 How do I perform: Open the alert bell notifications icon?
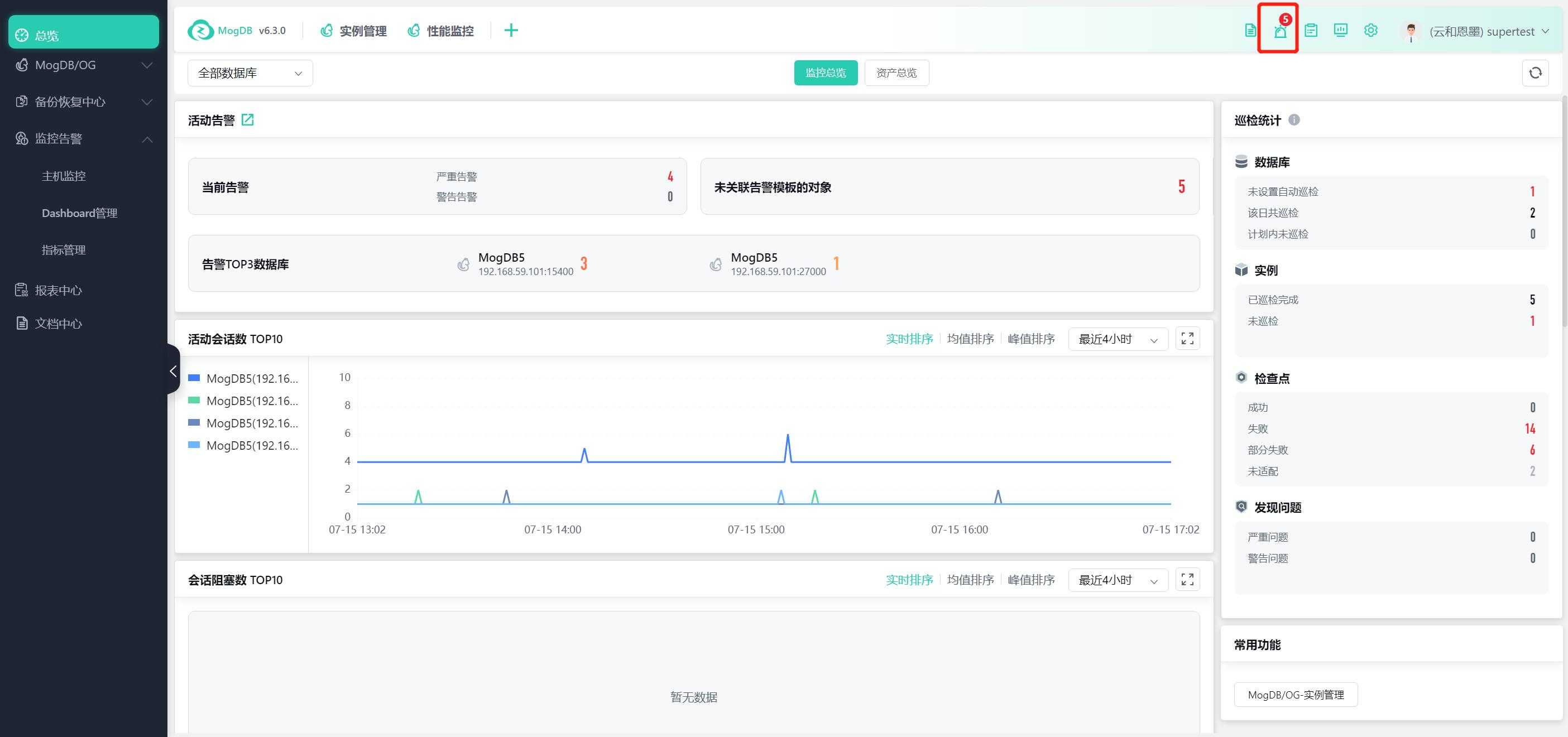coord(1280,31)
